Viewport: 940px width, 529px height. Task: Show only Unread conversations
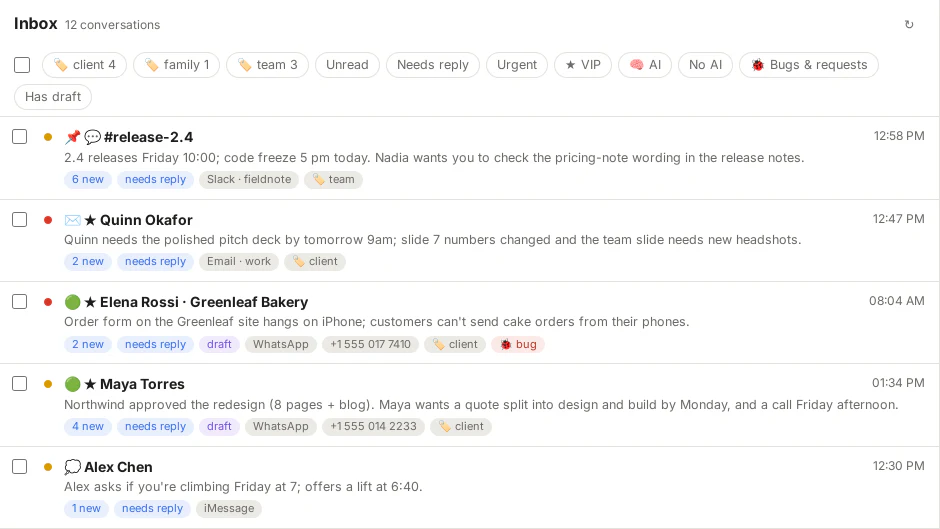(x=347, y=65)
